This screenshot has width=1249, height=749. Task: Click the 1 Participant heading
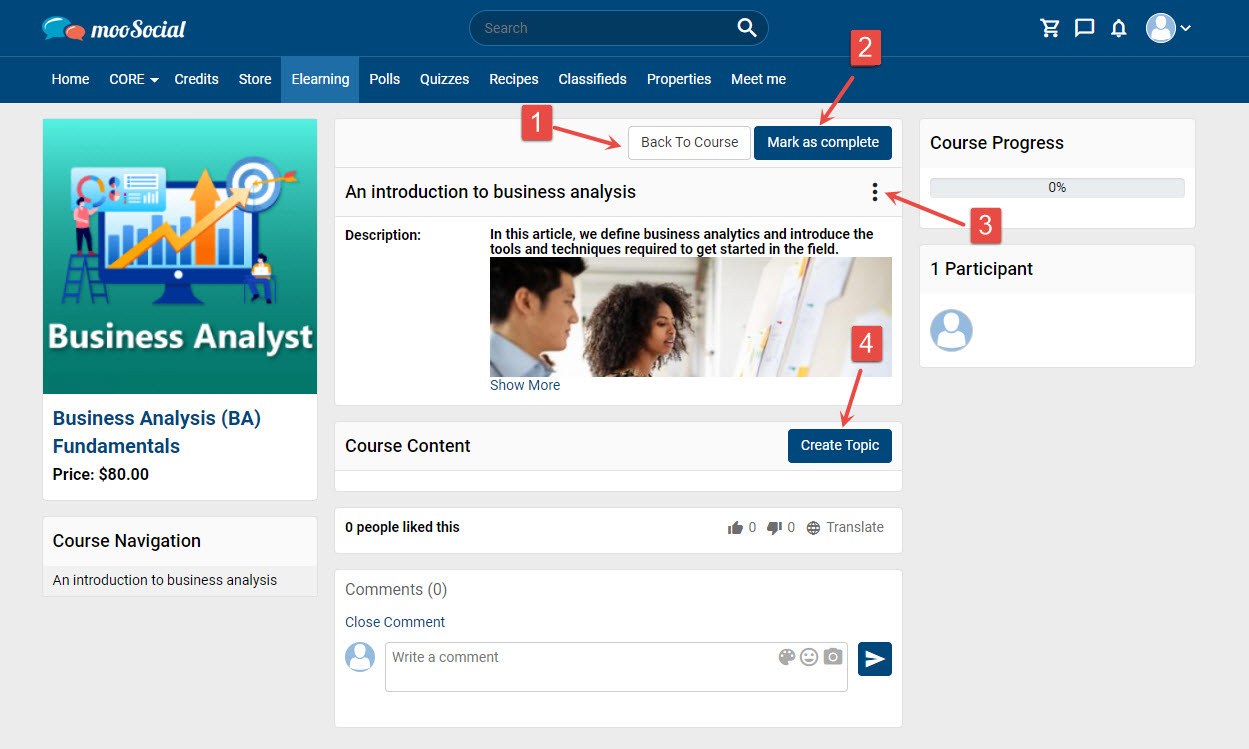click(x=982, y=269)
